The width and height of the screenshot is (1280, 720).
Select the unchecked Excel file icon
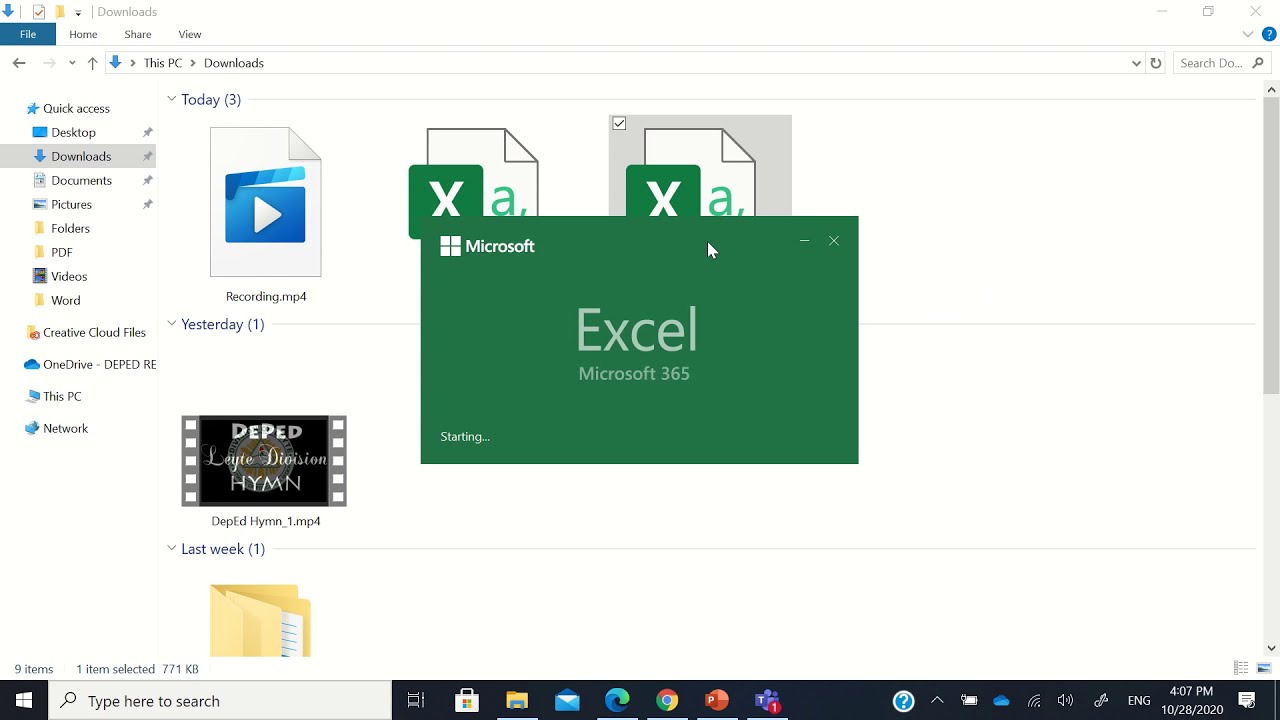point(474,172)
